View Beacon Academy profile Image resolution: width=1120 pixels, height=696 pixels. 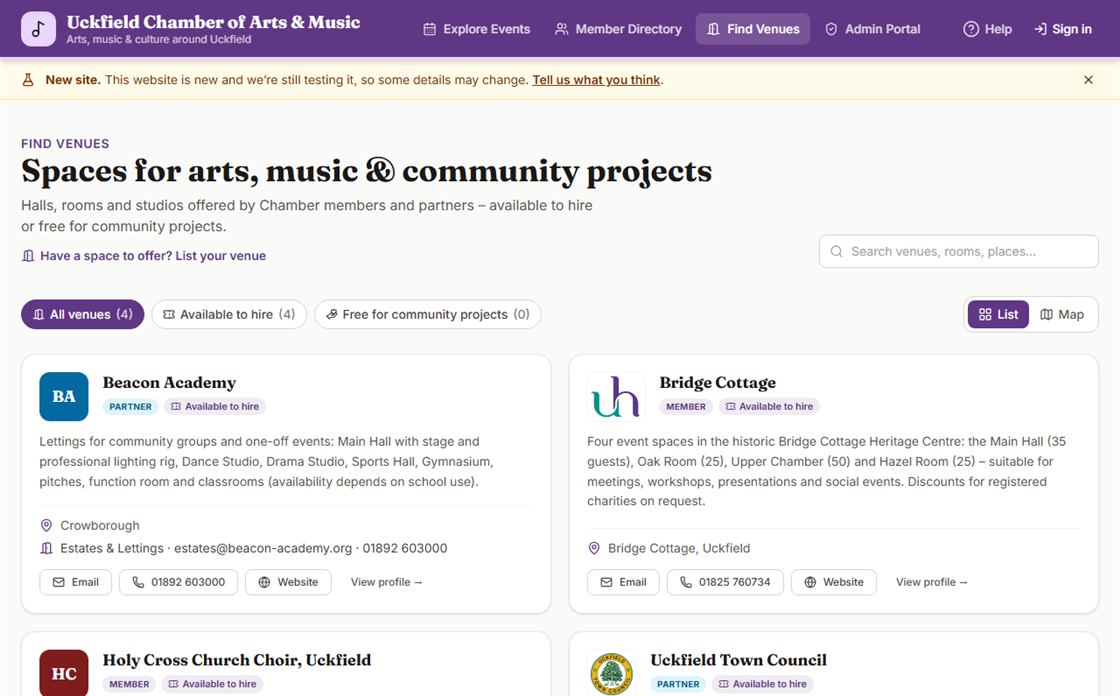(386, 582)
